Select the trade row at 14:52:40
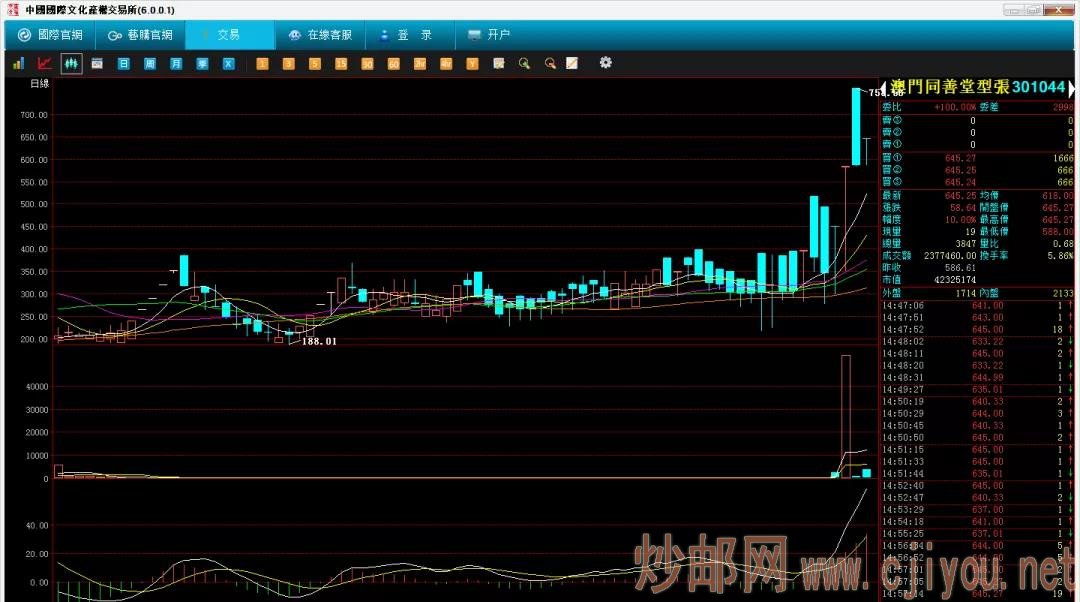This screenshot has width=1080, height=602. 977,486
